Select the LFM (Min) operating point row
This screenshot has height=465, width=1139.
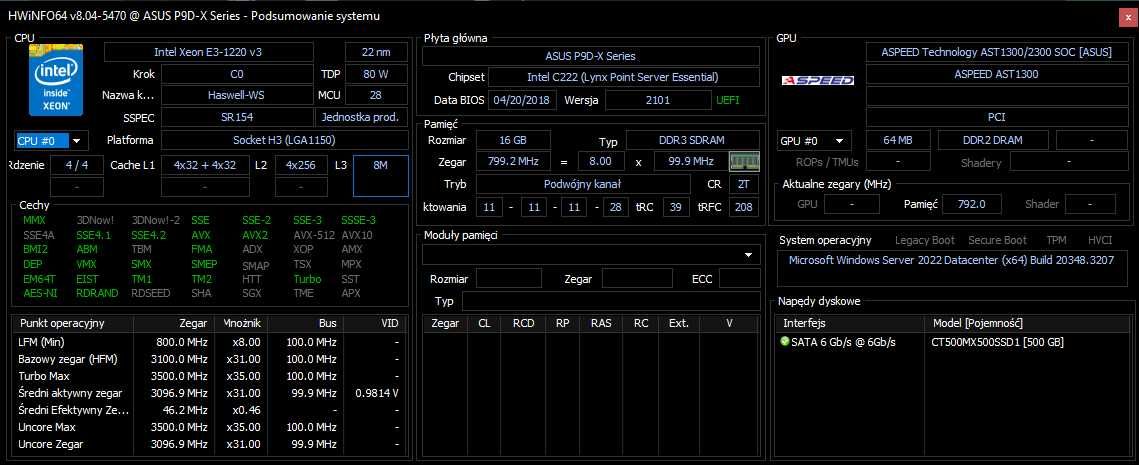click(x=210, y=341)
